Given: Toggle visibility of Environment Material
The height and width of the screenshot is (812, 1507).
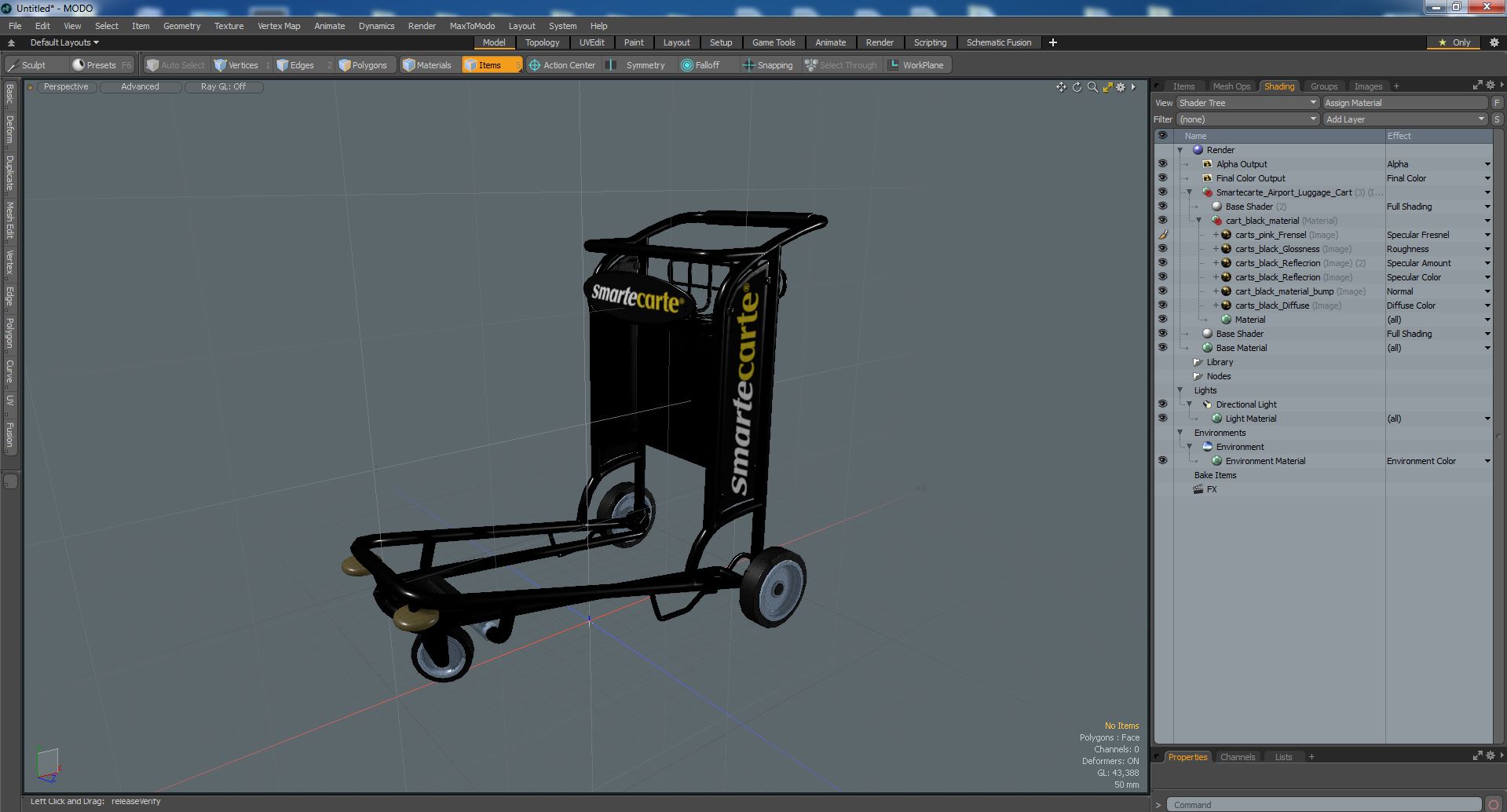Looking at the screenshot, I should click(1162, 461).
